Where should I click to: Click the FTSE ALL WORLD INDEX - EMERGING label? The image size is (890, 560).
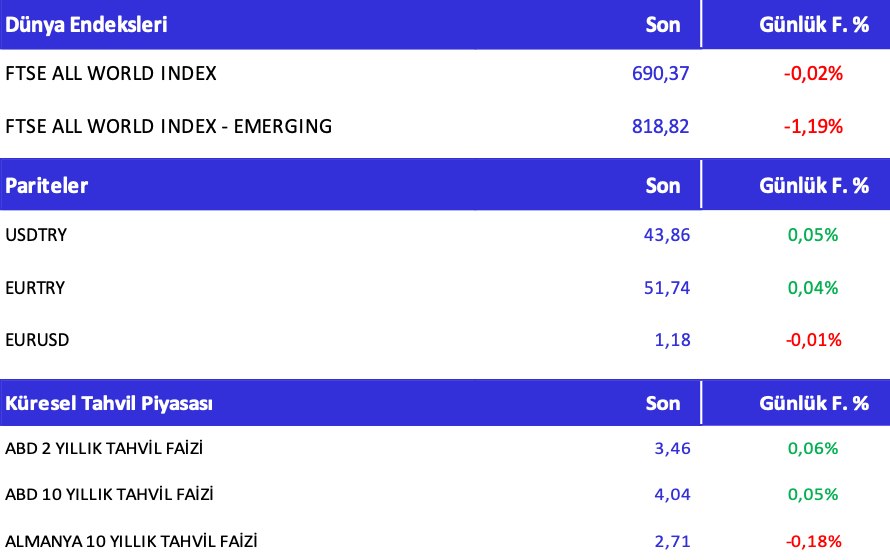tap(169, 126)
